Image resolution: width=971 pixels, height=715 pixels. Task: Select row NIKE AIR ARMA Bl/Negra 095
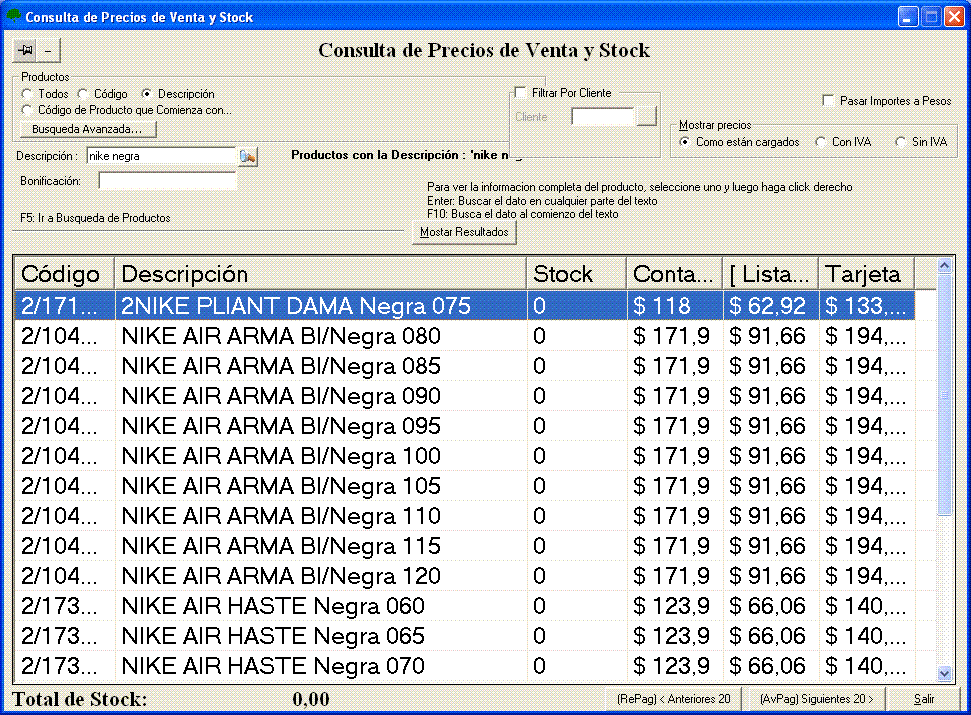464,426
